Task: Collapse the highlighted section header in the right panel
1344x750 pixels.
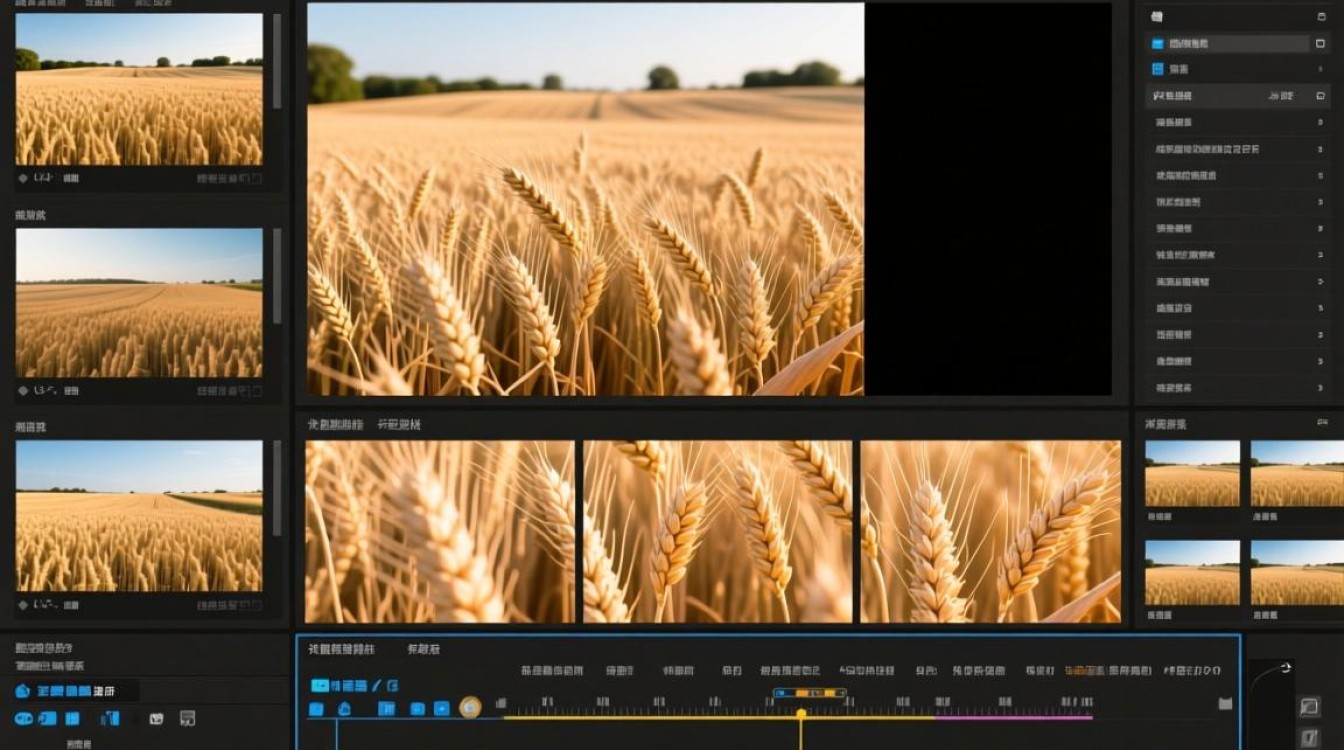Action: point(1237,96)
